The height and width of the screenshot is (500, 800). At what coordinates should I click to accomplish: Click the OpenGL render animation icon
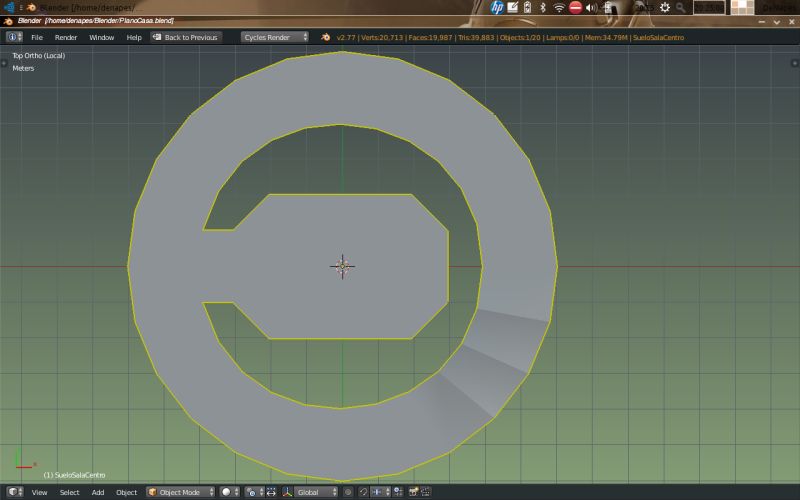pos(425,492)
